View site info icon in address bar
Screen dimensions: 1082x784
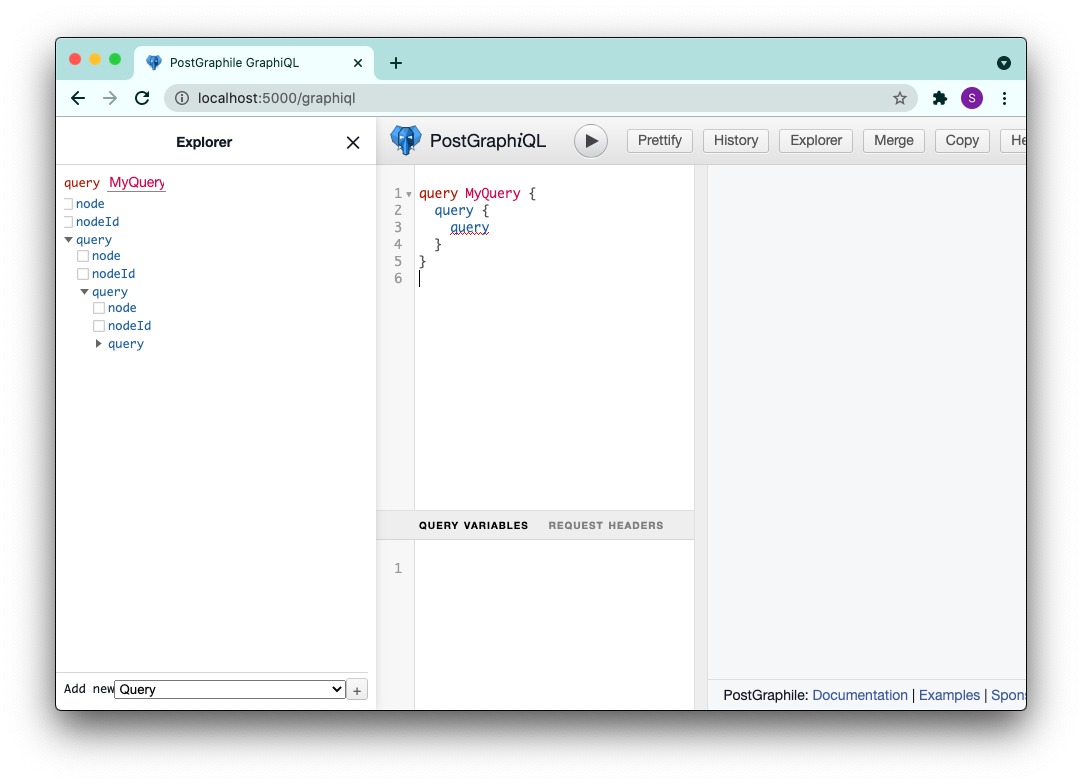coord(181,98)
